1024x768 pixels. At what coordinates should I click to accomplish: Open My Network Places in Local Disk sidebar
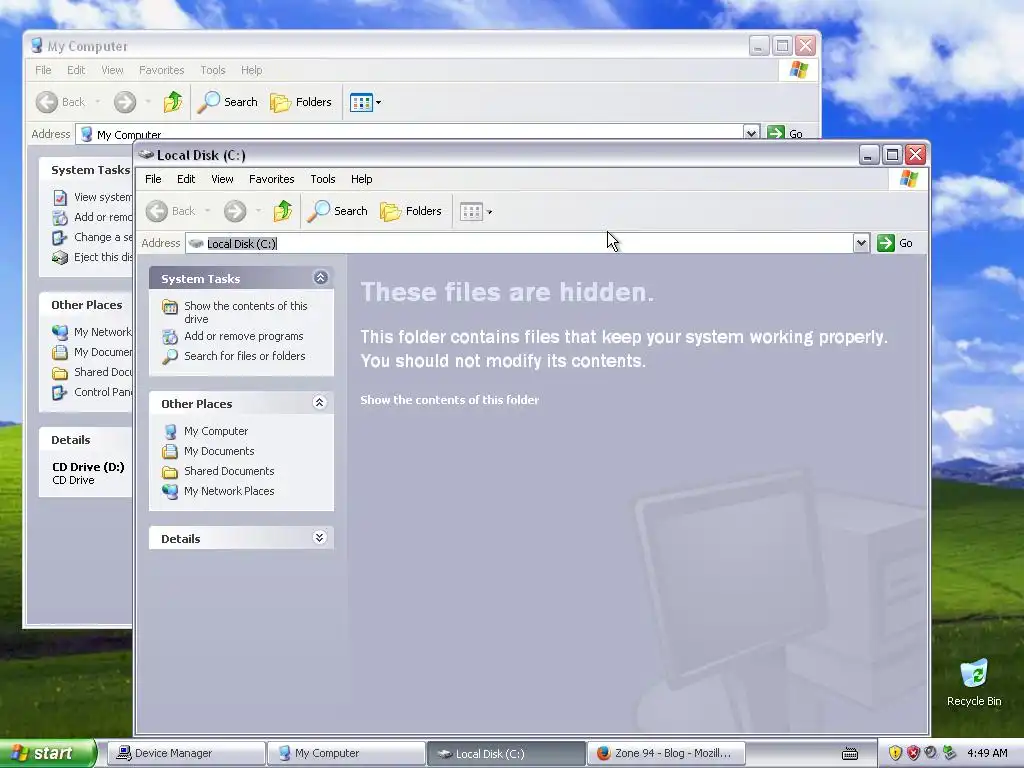pyautogui.click(x=229, y=491)
